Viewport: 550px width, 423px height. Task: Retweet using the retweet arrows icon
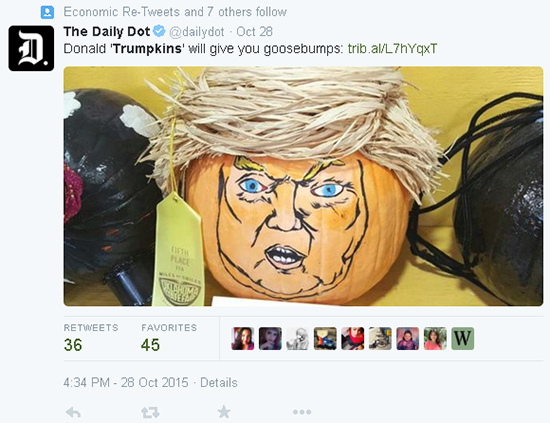click(x=150, y=412)
